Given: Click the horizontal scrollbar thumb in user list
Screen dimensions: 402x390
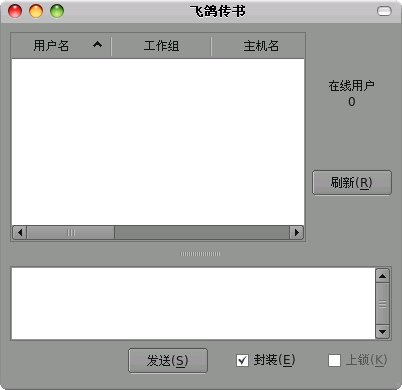Looking at the screenshot, I should [71, 232].
